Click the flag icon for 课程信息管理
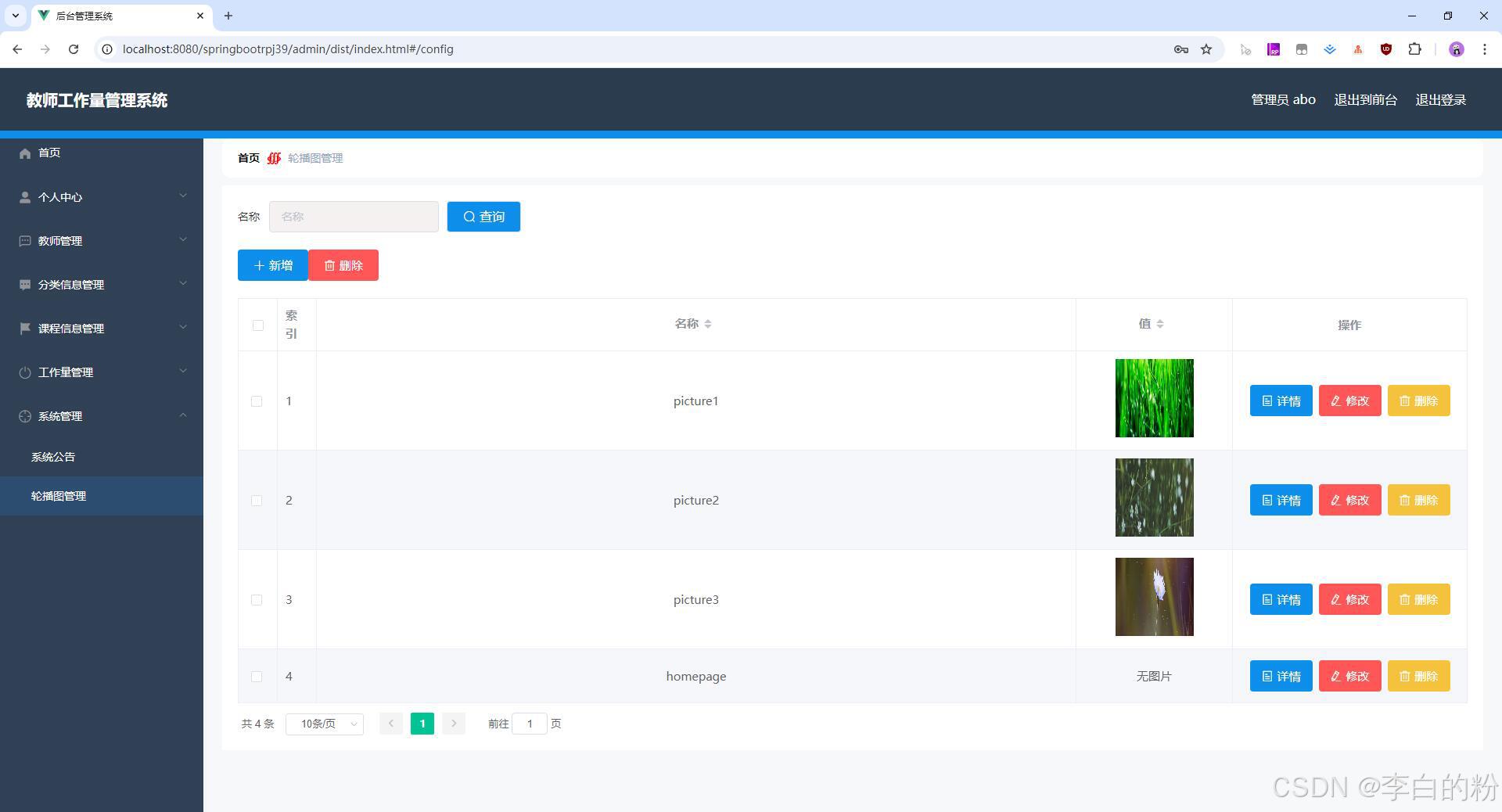This screenshot has height=812, width=1502. pyautogui.click(x=25, y=329)
